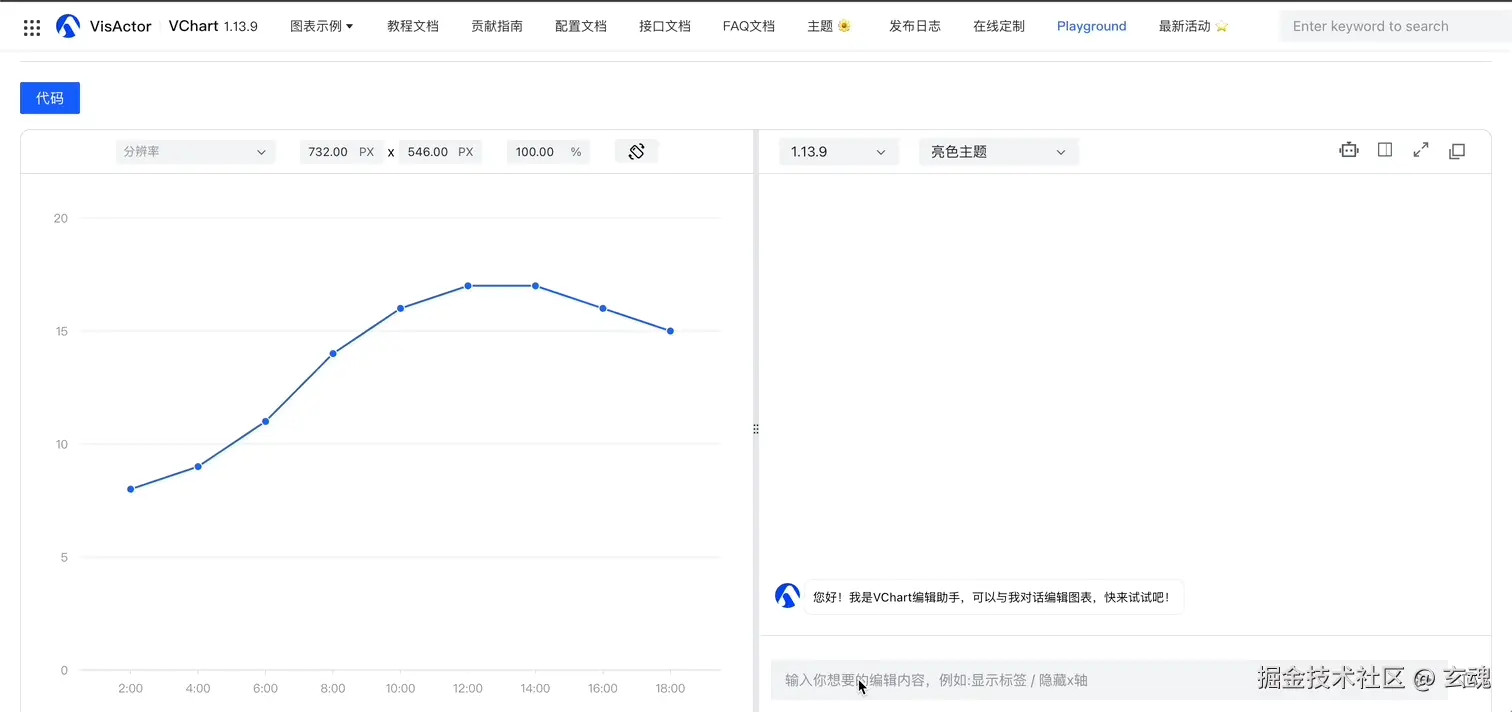
Task: Click the copy icon in editor toolbar
Action: pos(1457,151)
